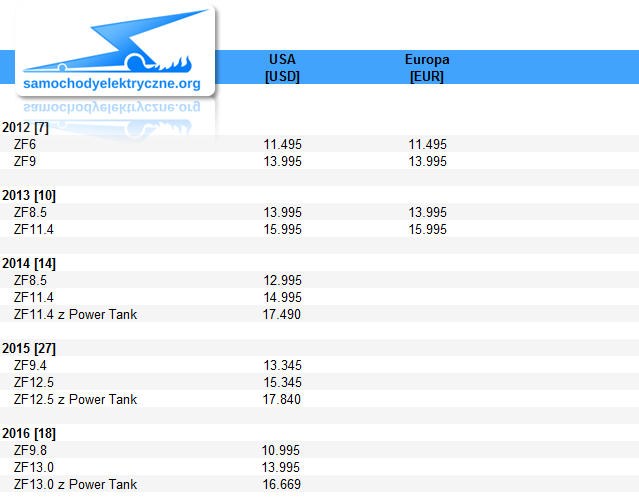The image size is (639, 499).
Task: Click the ZF13.0 z Power Tank price 16.669
Action: click(x=282, y=484)
